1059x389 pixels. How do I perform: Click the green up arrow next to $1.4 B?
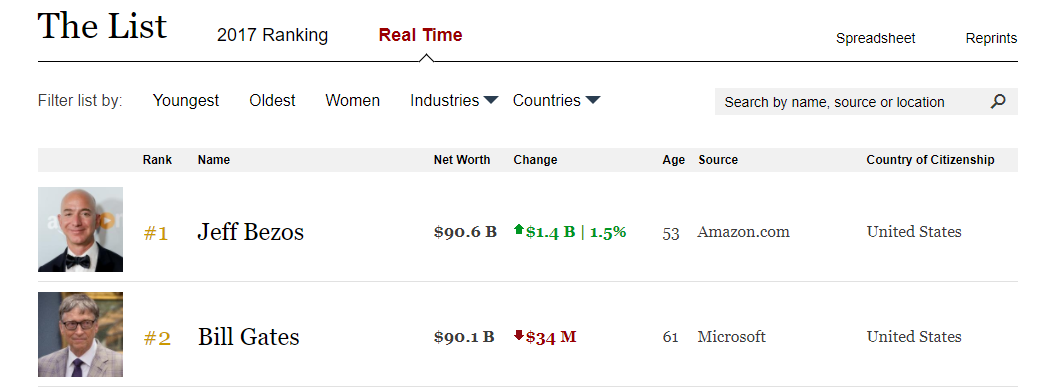(519, 230)
